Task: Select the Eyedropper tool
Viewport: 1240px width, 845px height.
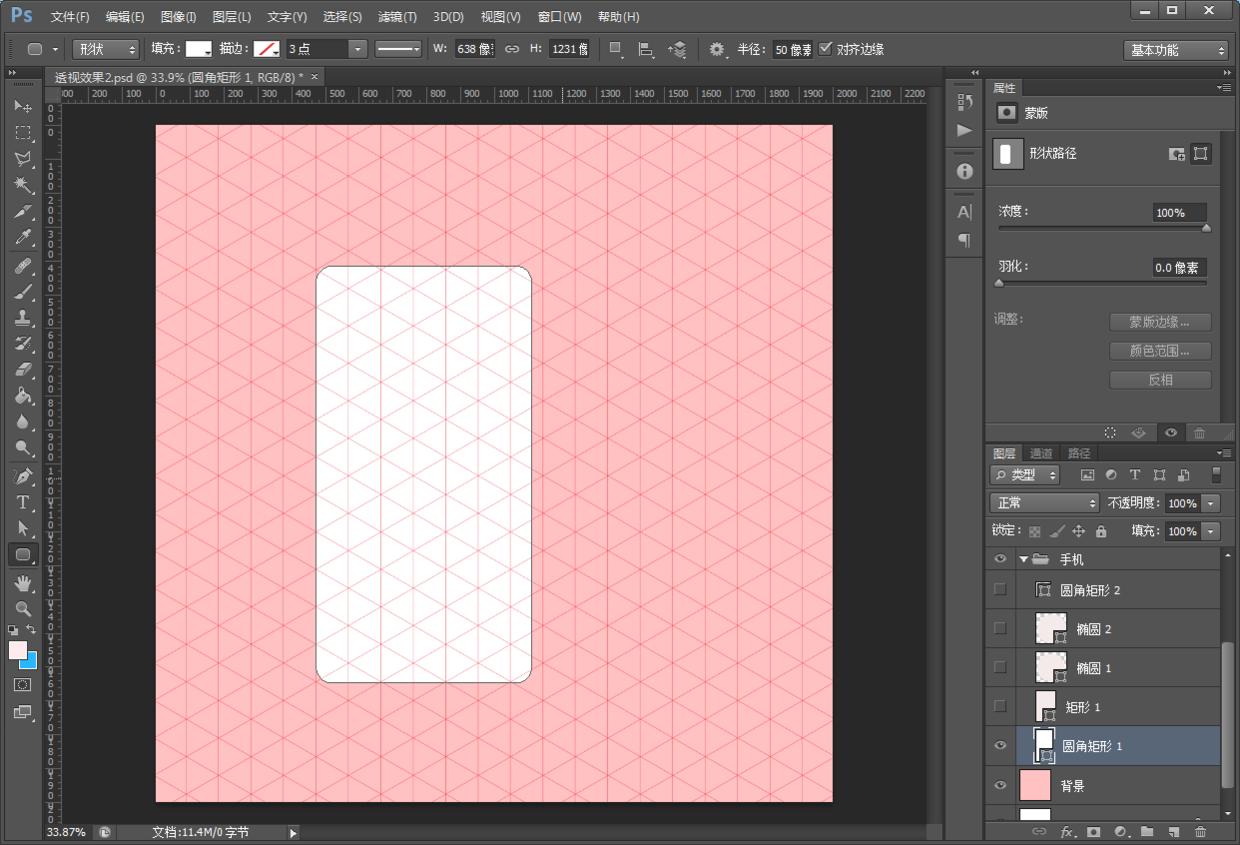Action: 23,238
